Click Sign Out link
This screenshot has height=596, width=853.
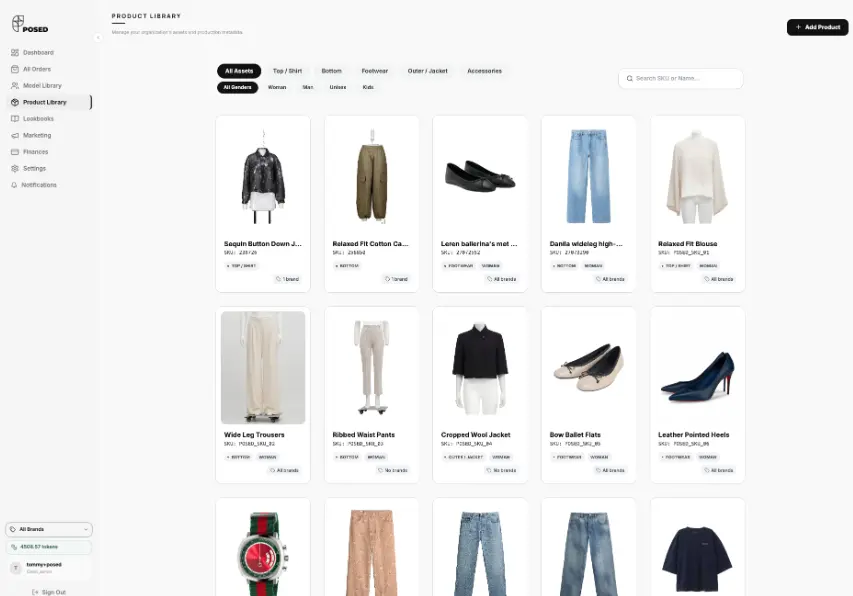tap(49, 592)
